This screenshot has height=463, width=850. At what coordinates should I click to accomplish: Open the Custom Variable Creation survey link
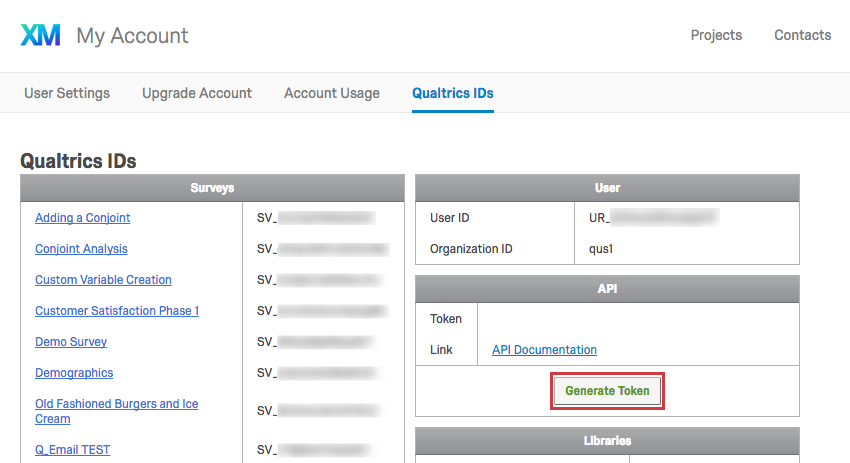(103, 280)
